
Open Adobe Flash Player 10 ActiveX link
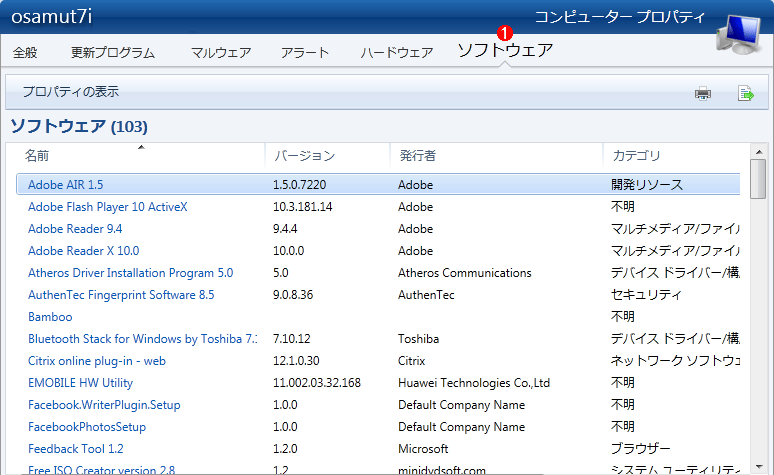point(108,207)
